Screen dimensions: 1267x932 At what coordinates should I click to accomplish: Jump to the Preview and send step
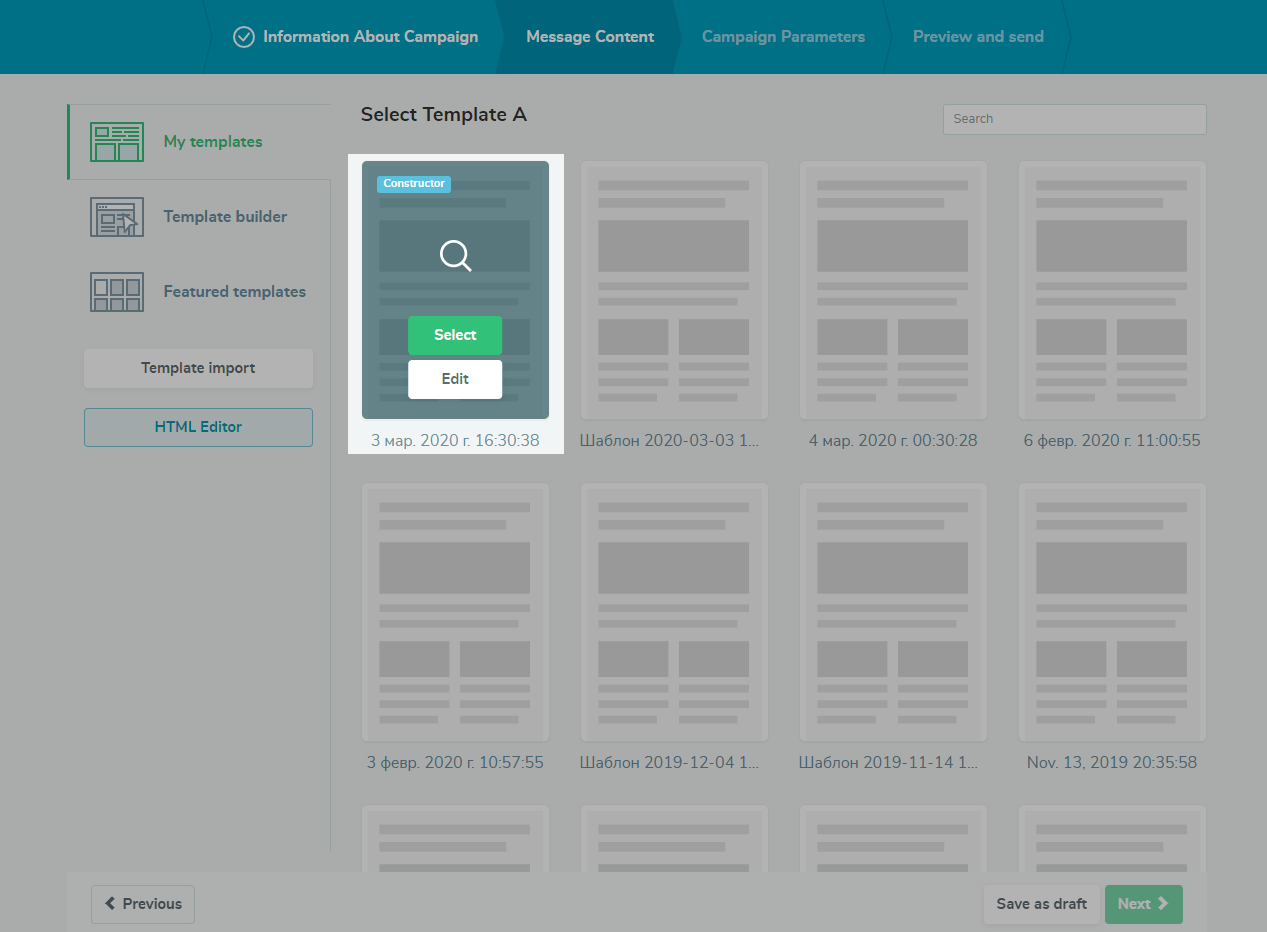coord(978,37)
